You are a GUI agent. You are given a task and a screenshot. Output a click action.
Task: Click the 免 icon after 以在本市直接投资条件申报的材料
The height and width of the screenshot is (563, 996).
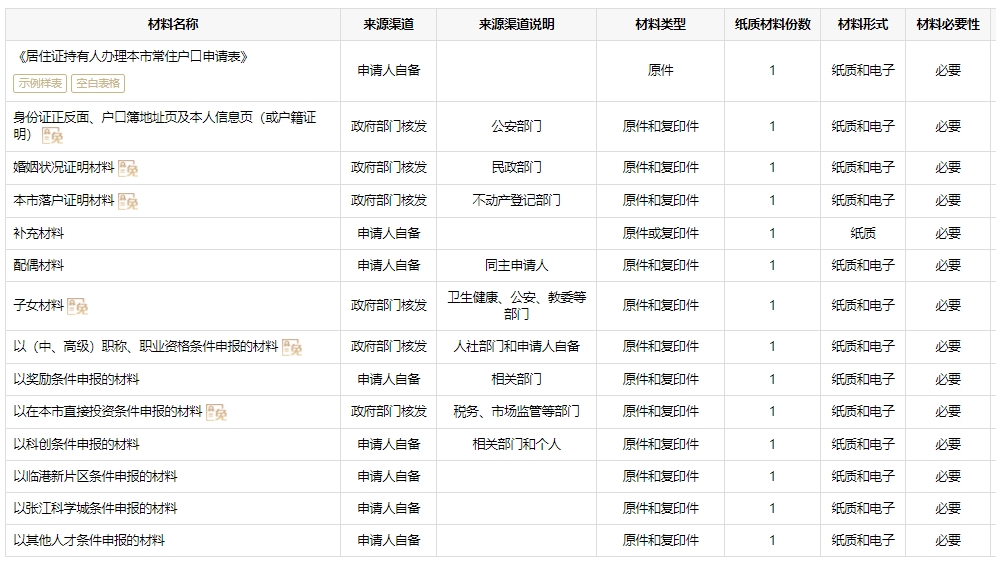pos(217,412)
